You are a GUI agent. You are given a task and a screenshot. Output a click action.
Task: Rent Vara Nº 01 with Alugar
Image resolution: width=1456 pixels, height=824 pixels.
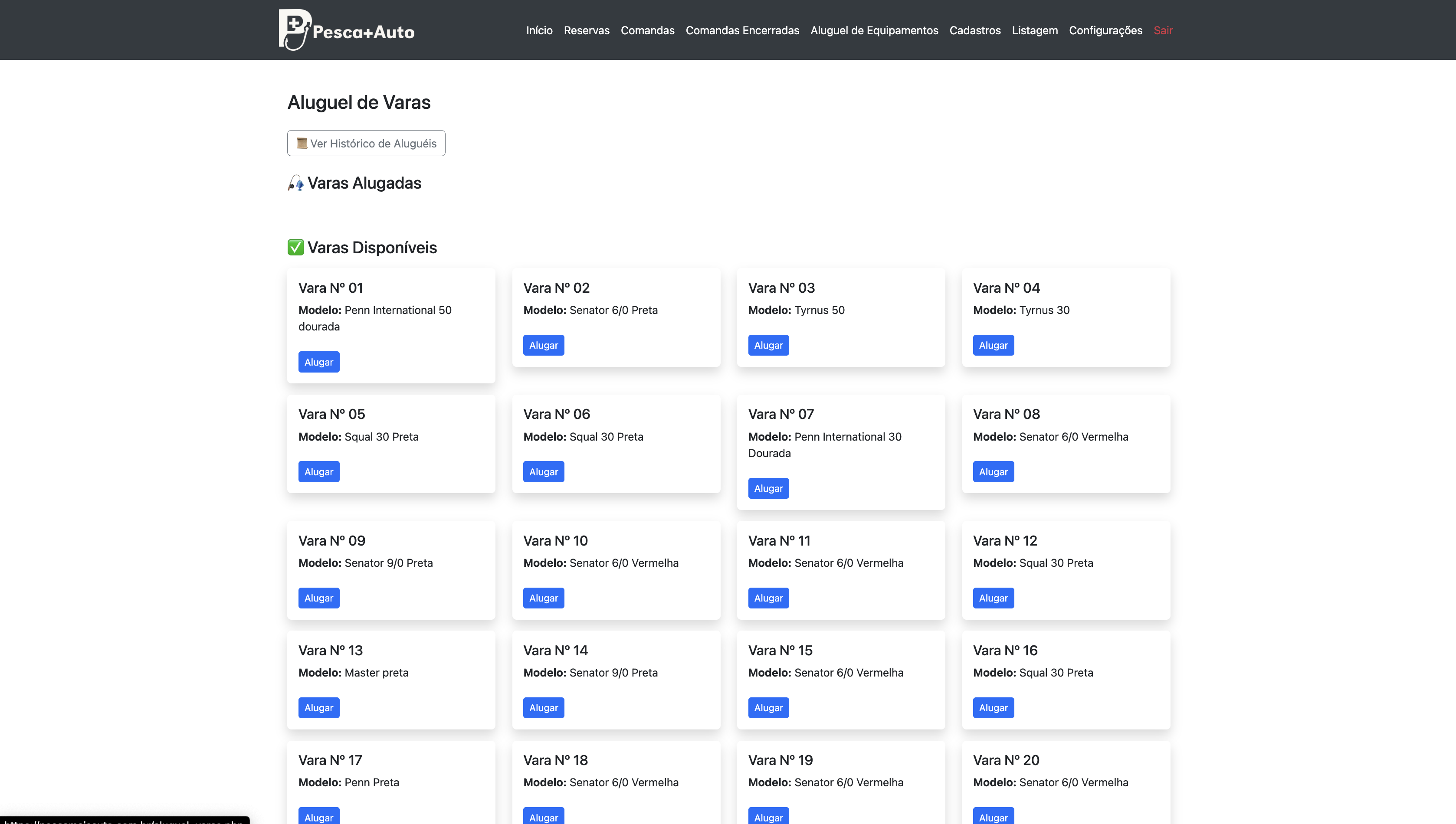pyautogui.click(x=319, y=362)
